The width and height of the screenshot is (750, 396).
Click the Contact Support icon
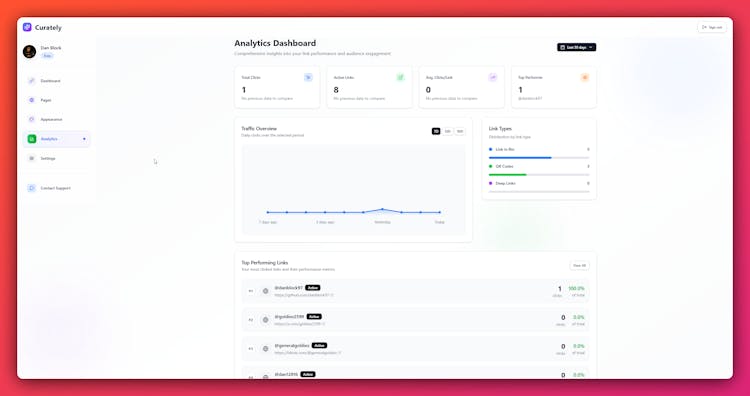32,188
